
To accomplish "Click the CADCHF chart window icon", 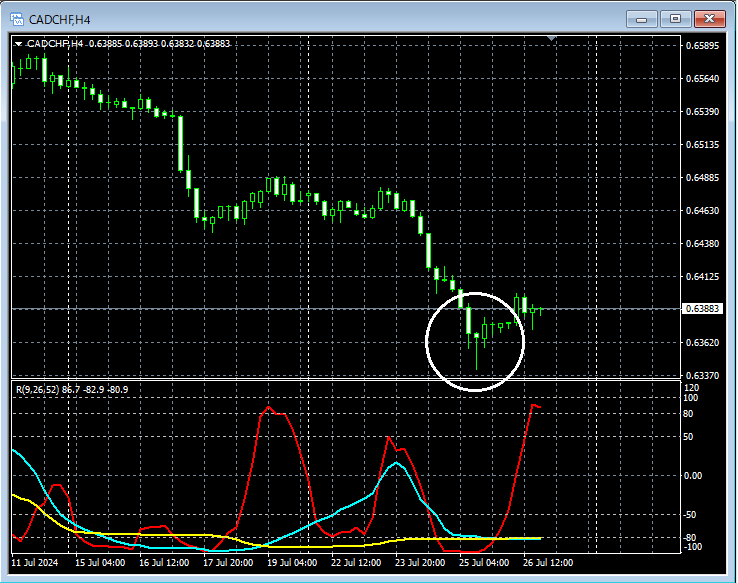I will [x=17, y=19].
